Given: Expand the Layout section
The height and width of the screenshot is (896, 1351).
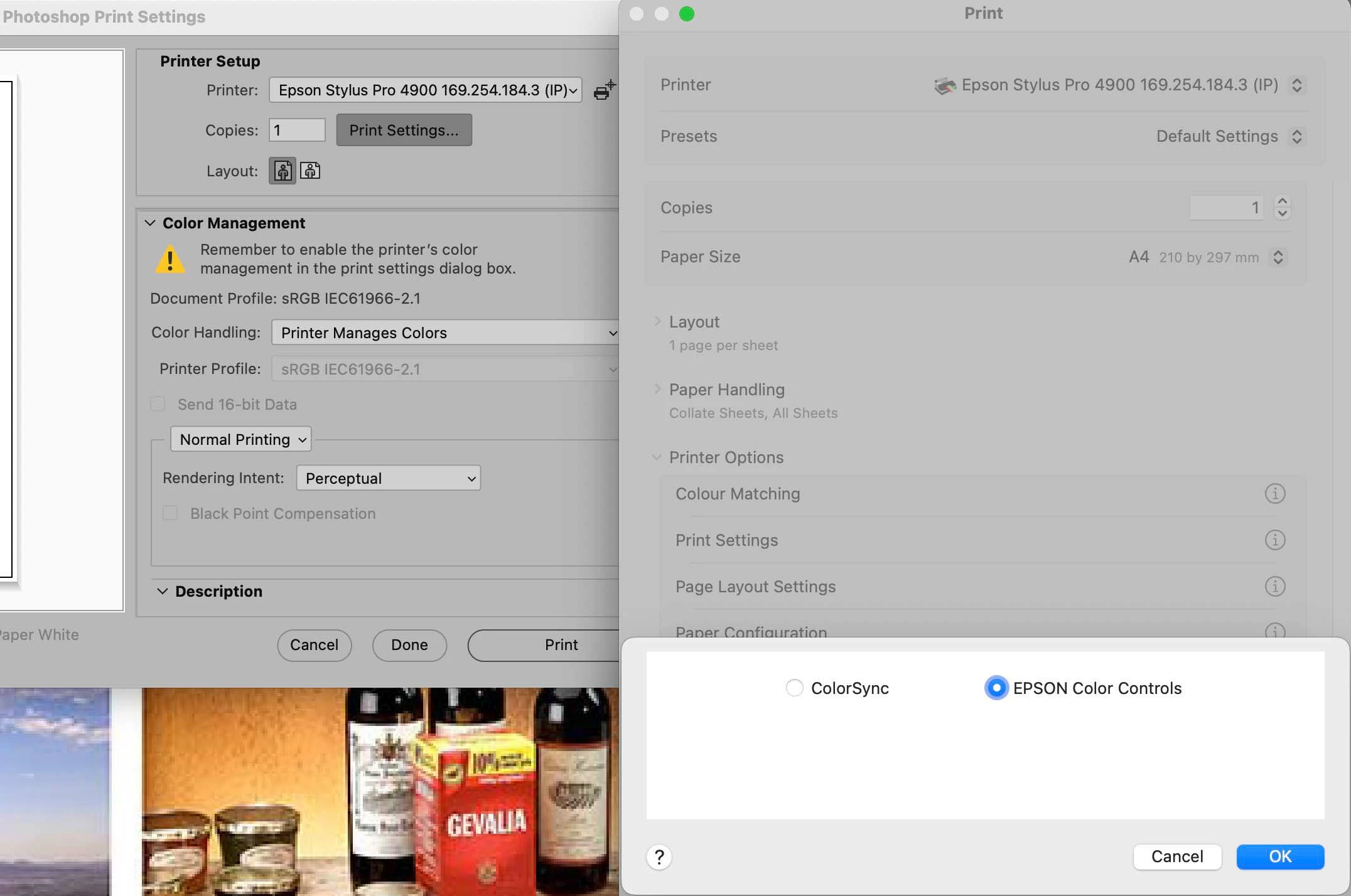Looking at the screenshot, I should (657, 321).
